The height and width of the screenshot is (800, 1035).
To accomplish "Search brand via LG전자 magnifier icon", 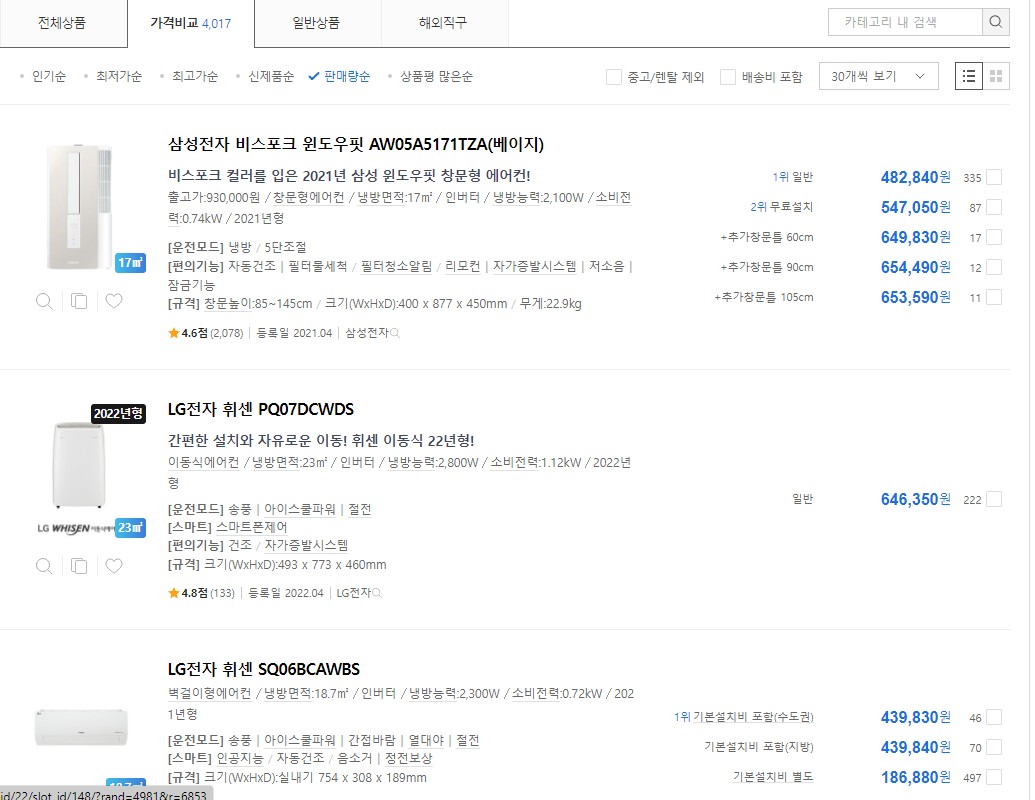I will [377, 593].
